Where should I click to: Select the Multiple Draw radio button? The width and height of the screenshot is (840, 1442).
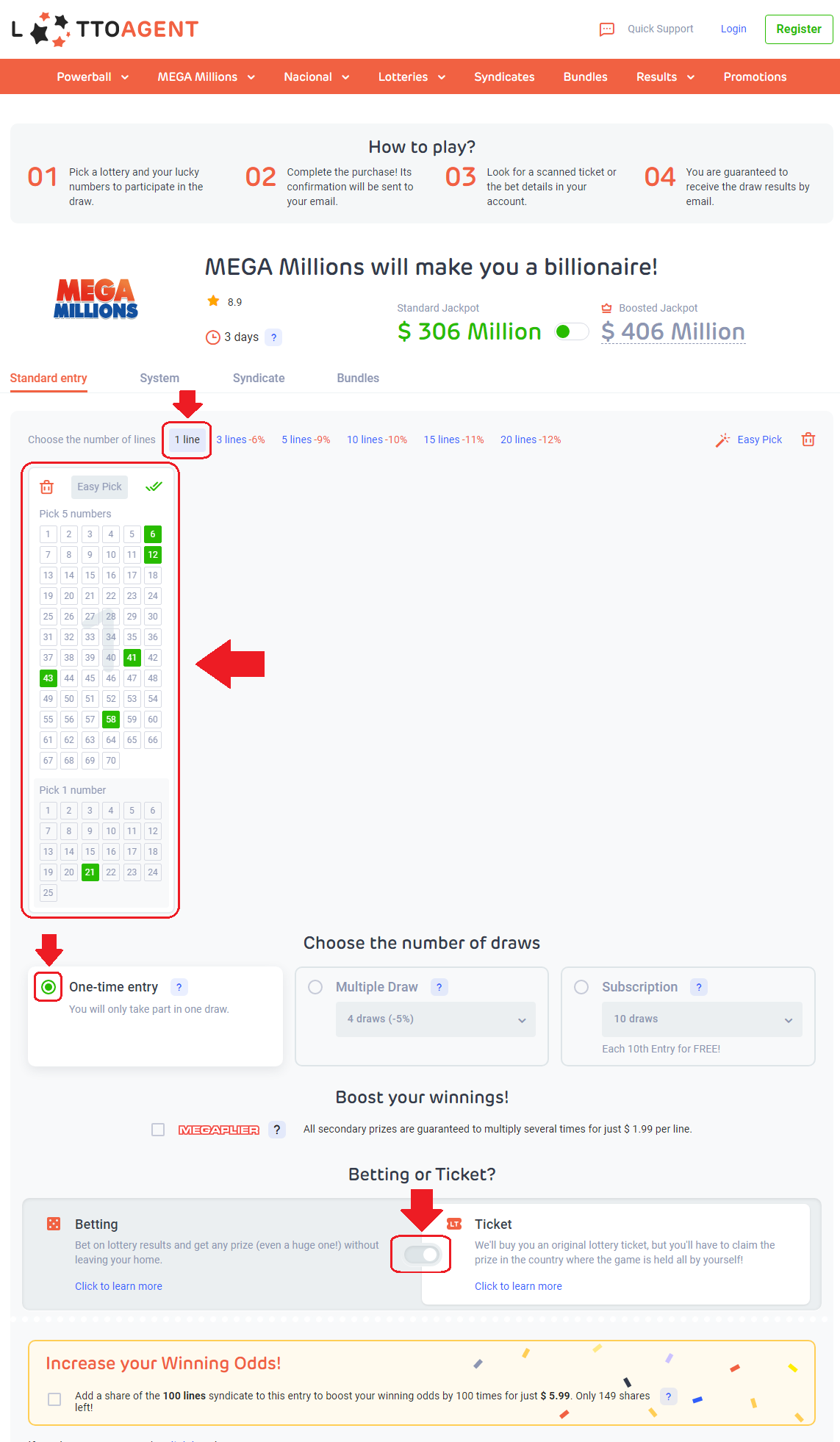[x=316, y=987]
